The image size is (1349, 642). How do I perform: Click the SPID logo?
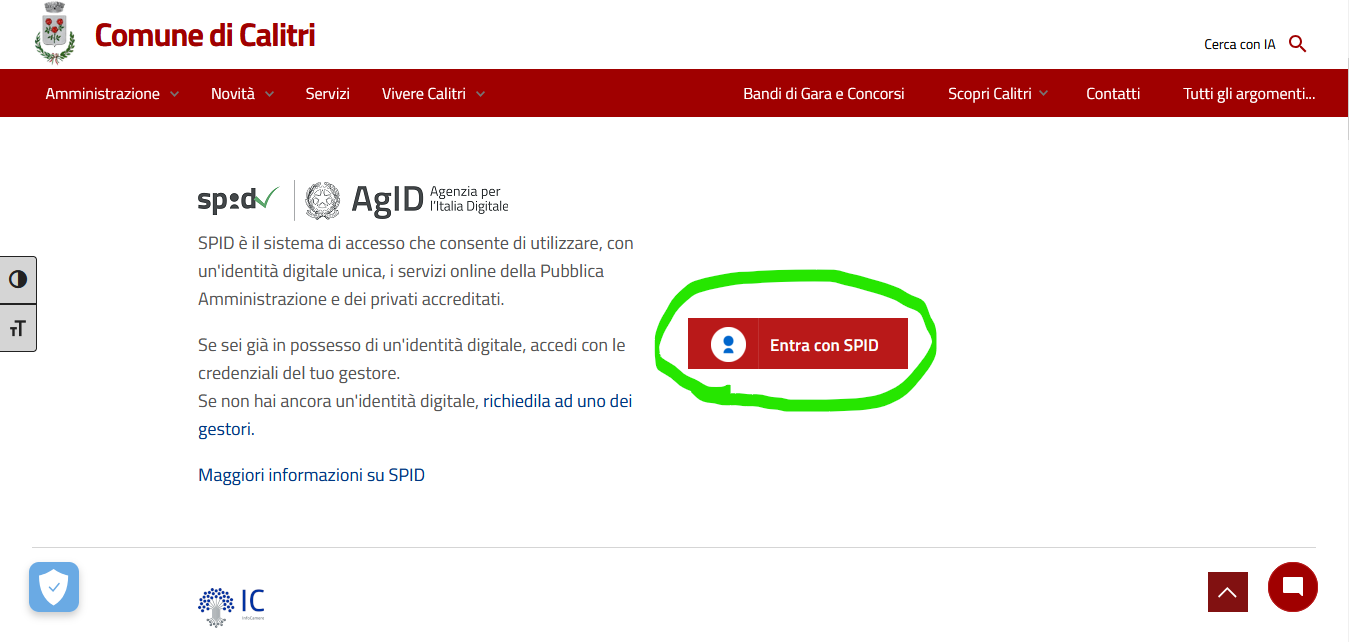(238, 199)
